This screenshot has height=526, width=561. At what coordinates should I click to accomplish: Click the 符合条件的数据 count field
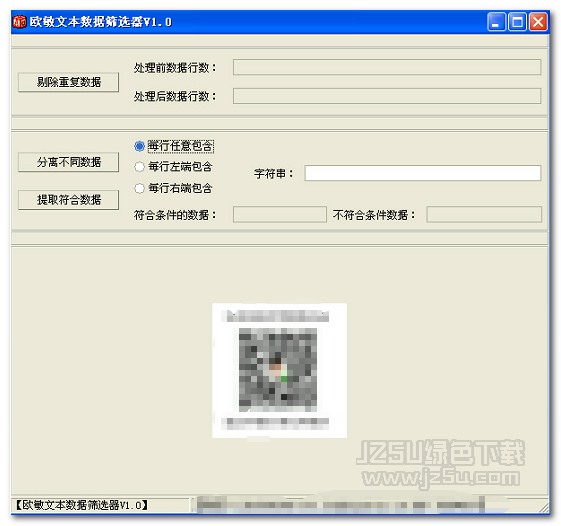(x=280, y=214)
